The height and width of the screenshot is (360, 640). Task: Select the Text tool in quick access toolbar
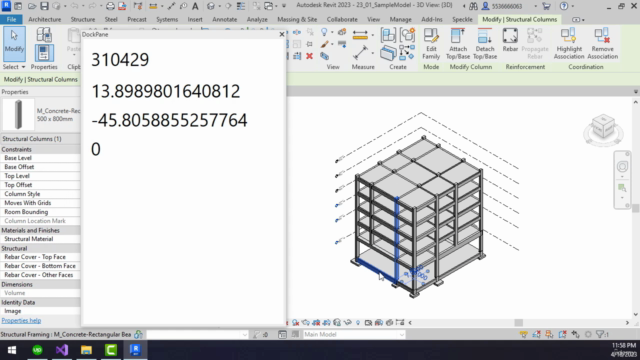195,6
